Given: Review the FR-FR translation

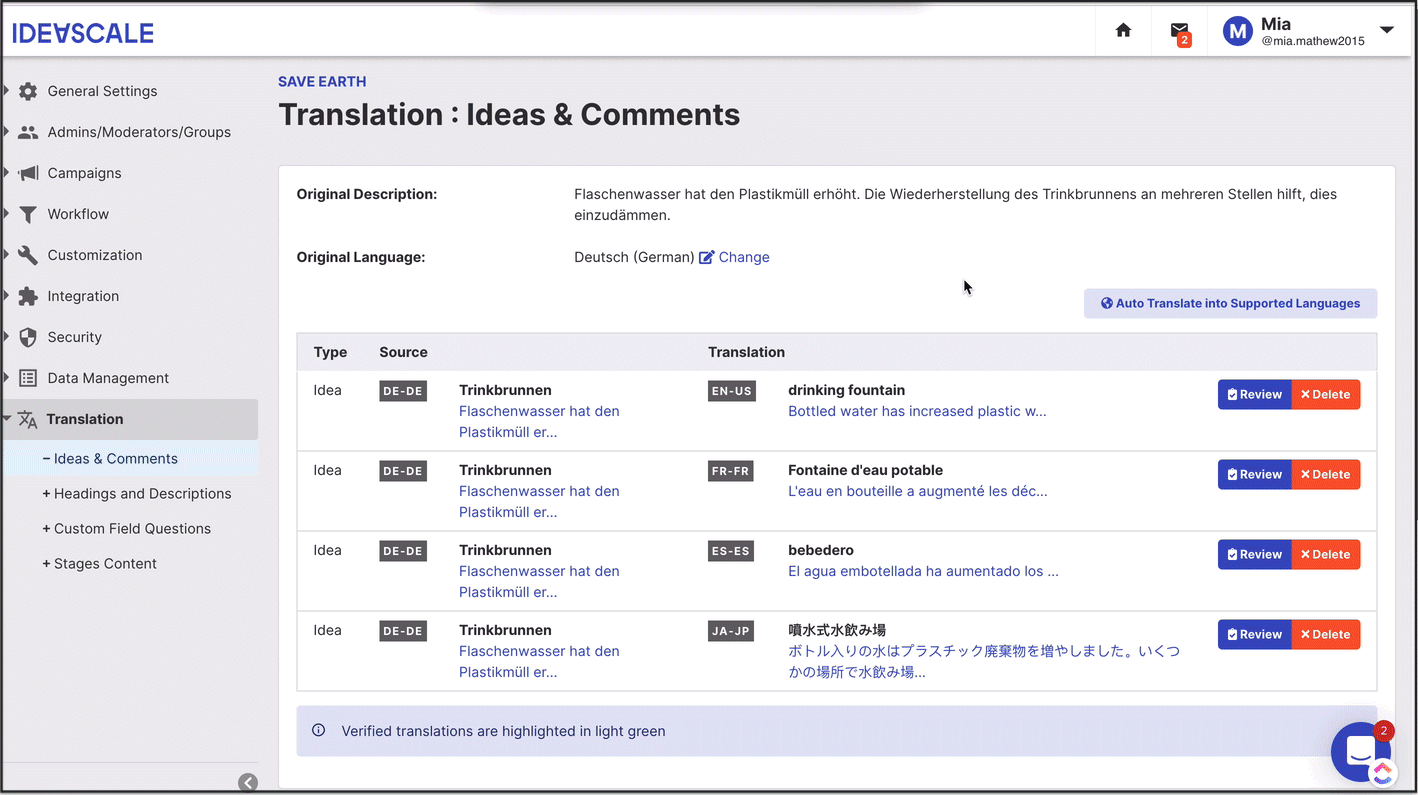Looking at the screenshot, I should (x=1254, y=474).
